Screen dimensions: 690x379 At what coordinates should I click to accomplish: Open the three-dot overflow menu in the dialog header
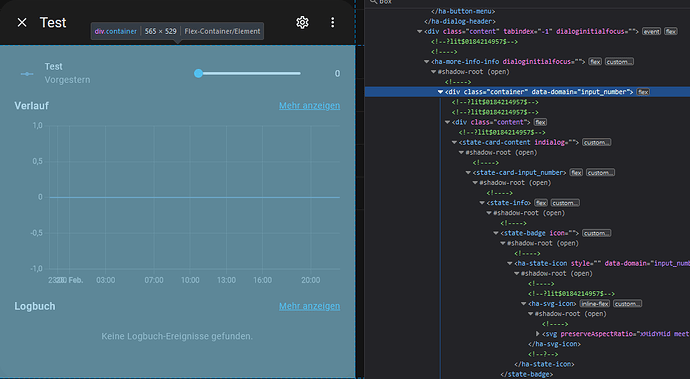tap(333, 22)
